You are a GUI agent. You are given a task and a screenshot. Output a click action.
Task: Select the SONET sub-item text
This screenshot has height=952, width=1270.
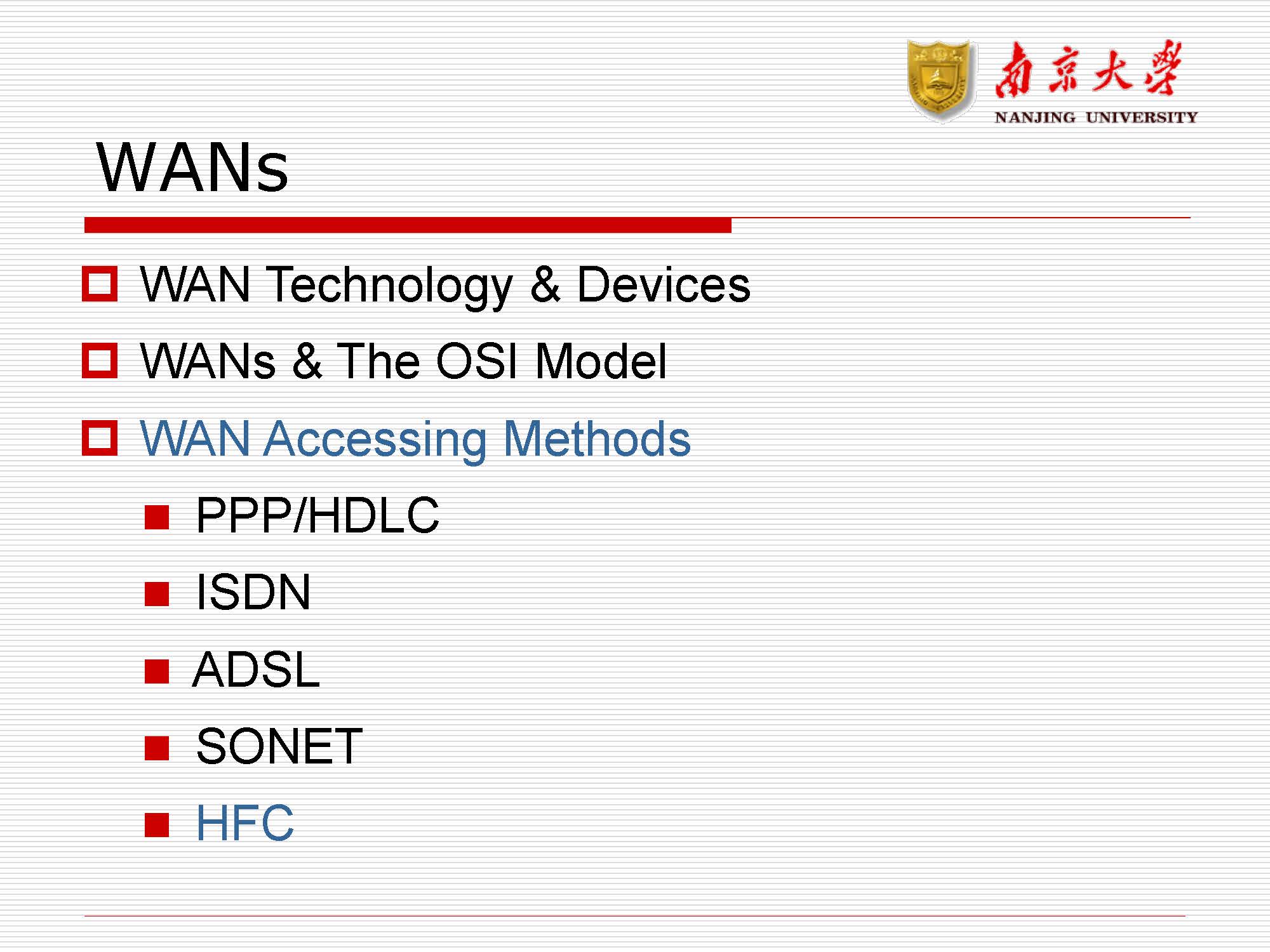(279, 747)
